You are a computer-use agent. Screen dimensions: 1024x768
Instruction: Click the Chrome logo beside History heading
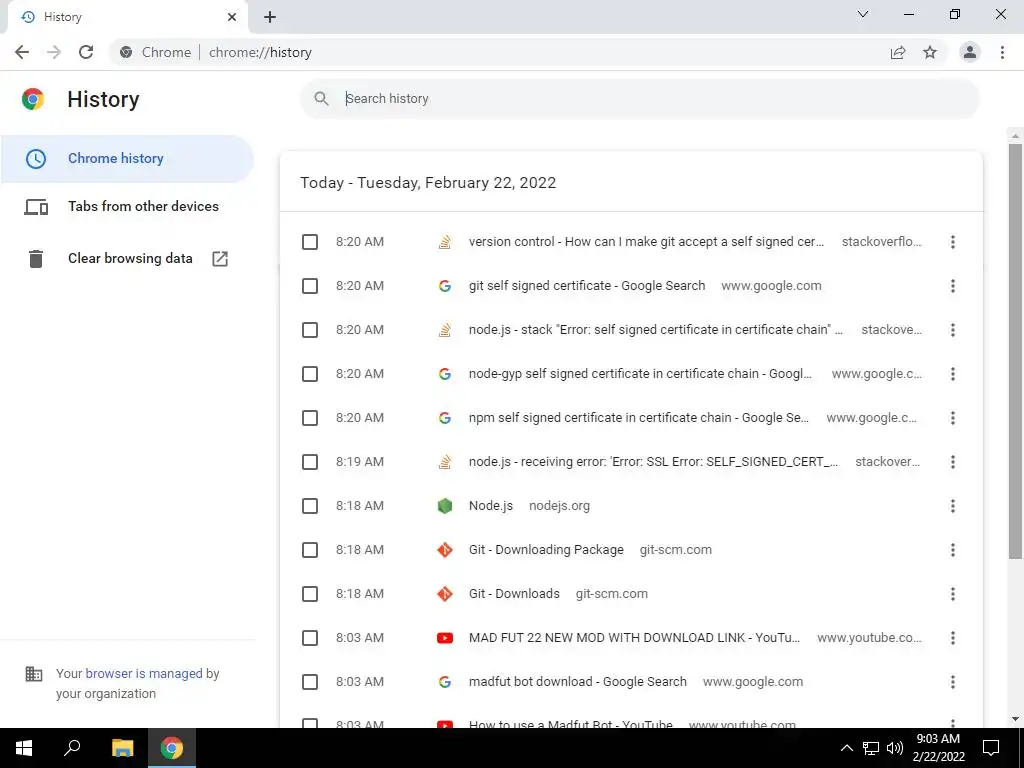[33, 99]
